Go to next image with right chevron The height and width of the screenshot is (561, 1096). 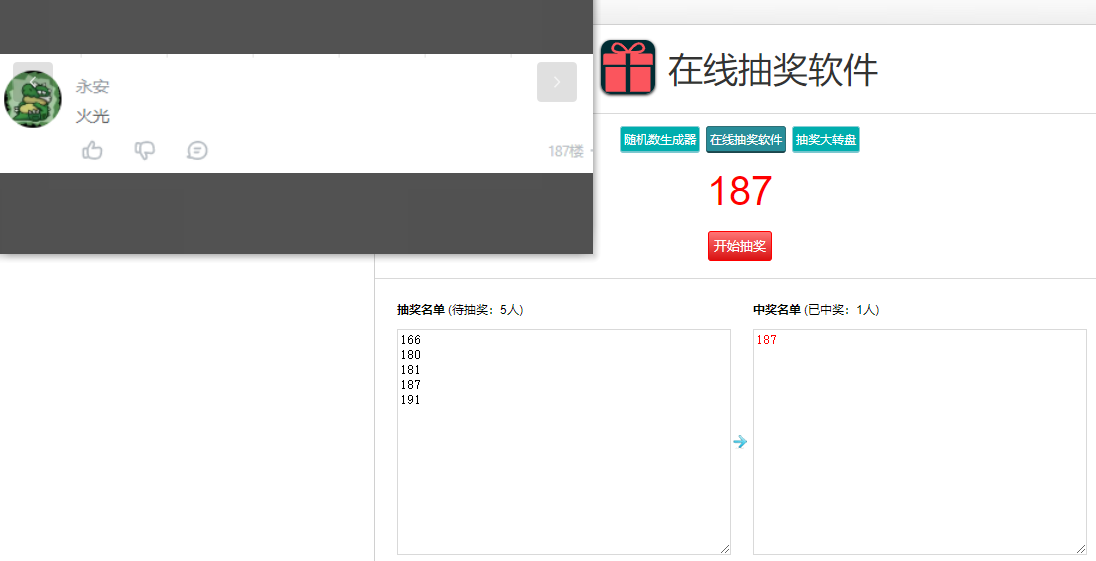[x=557, y=82]
